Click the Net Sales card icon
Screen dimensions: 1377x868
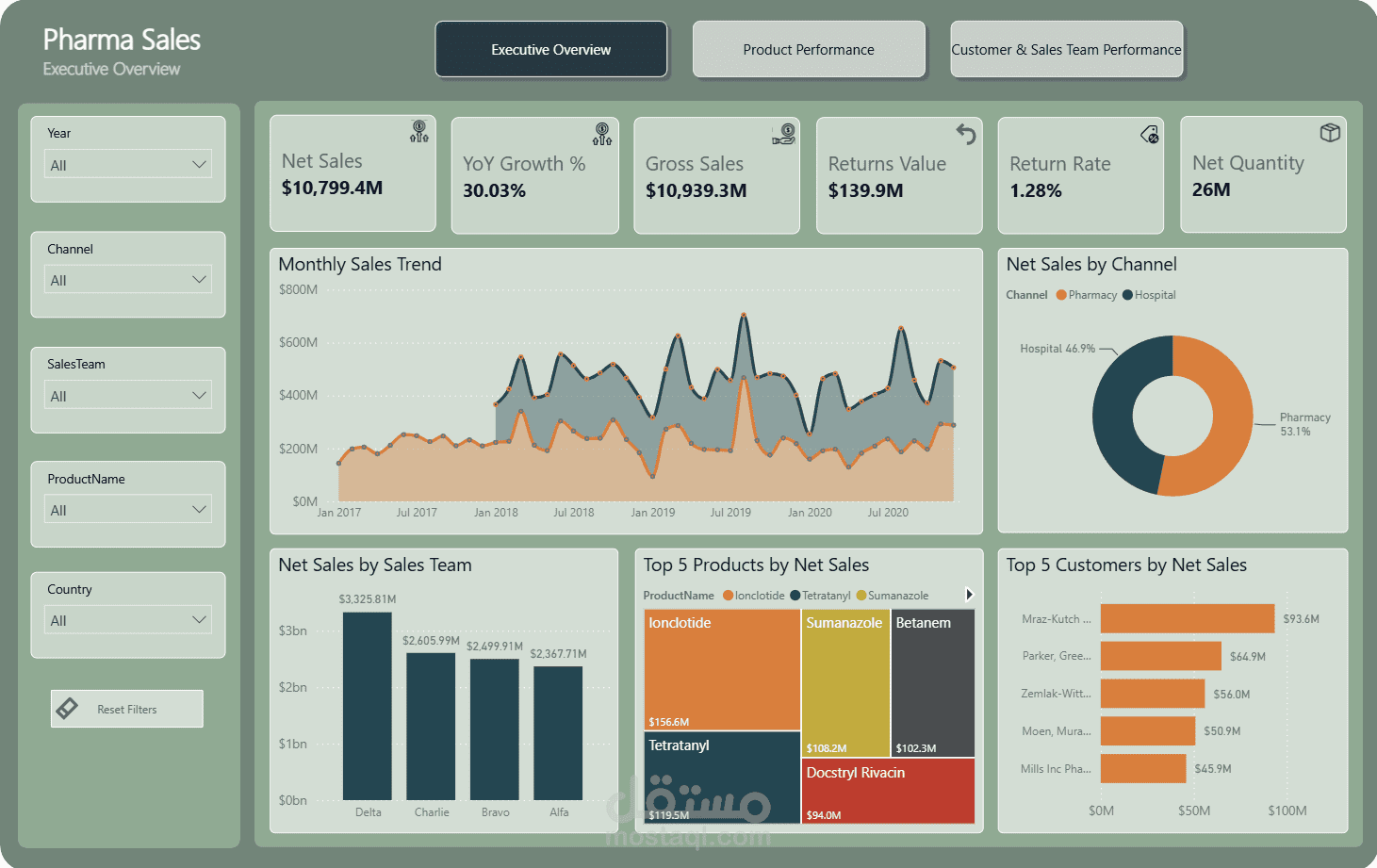(419, 131)
